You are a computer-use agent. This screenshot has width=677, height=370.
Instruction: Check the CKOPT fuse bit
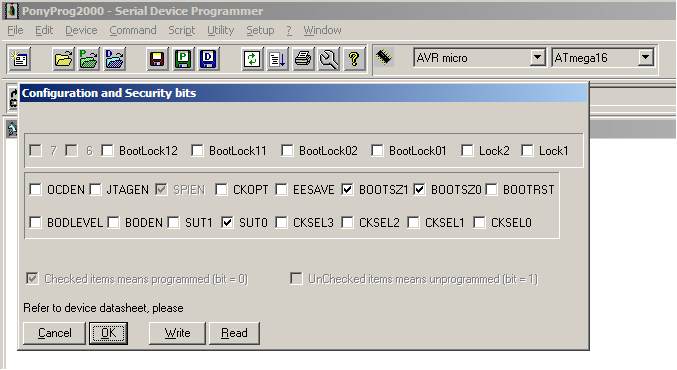click(x=221, y=189)
